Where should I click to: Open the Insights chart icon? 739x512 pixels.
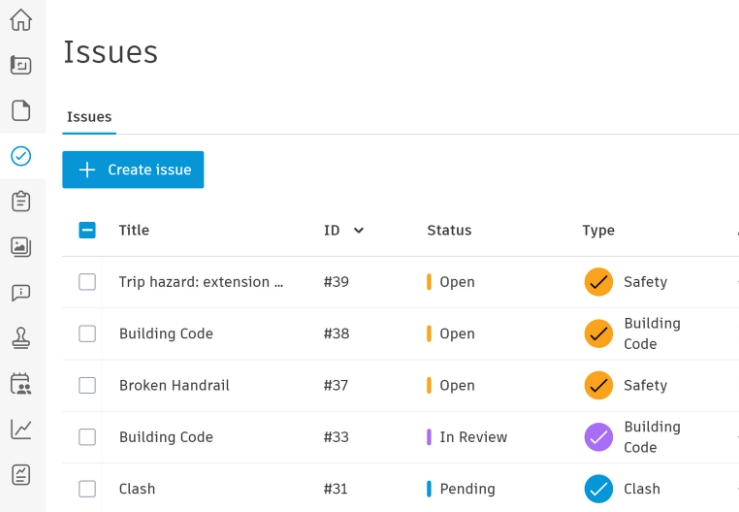coord(21,429)
